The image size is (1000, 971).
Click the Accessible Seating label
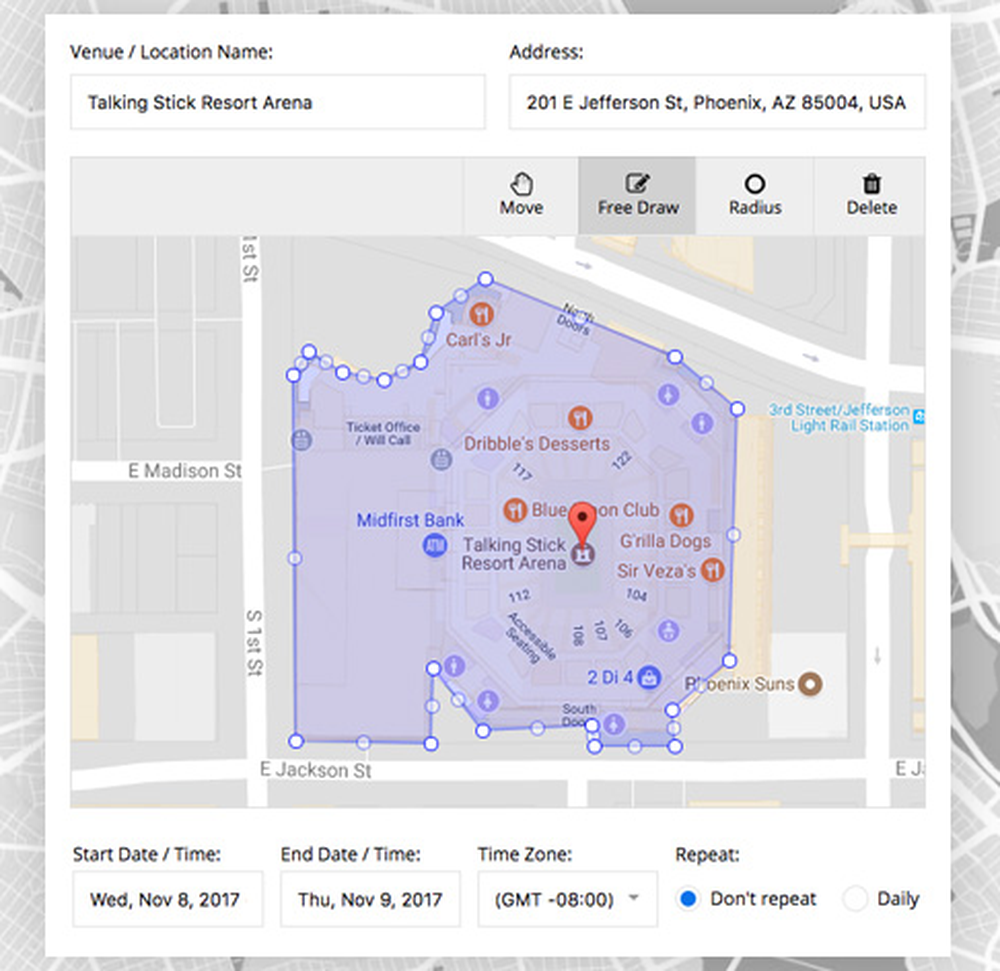tap(531, 638)
